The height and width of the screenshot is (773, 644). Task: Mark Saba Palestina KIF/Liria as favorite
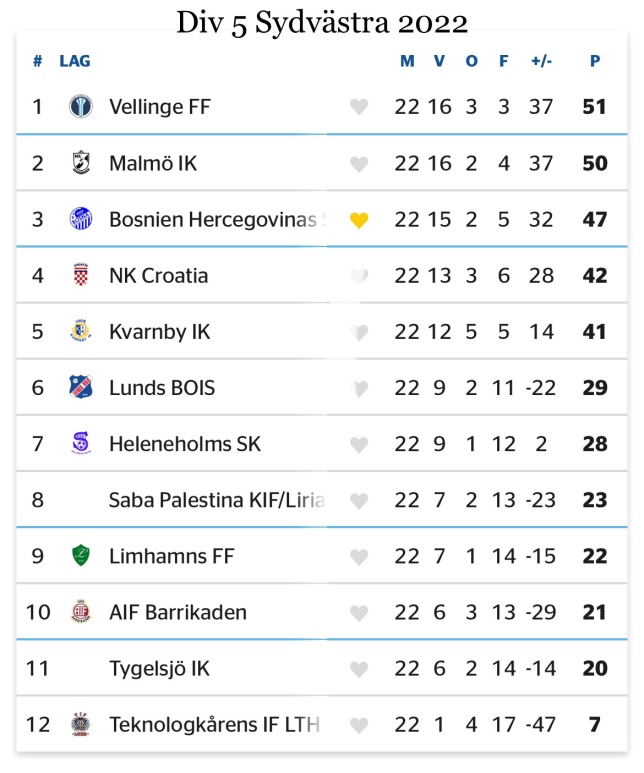click(359, 501)
